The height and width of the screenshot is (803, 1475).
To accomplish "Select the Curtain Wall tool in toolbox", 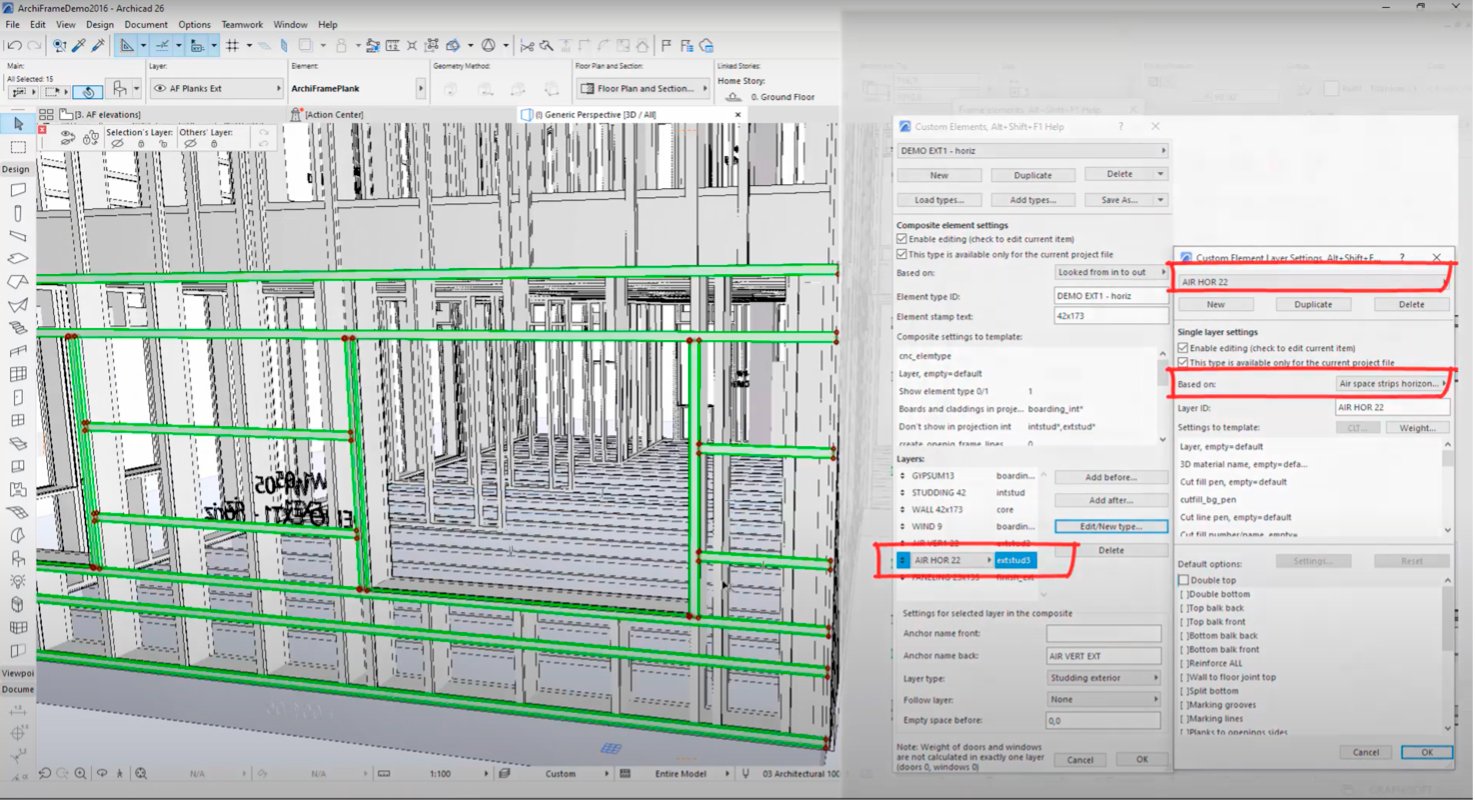I will [17, 375].
